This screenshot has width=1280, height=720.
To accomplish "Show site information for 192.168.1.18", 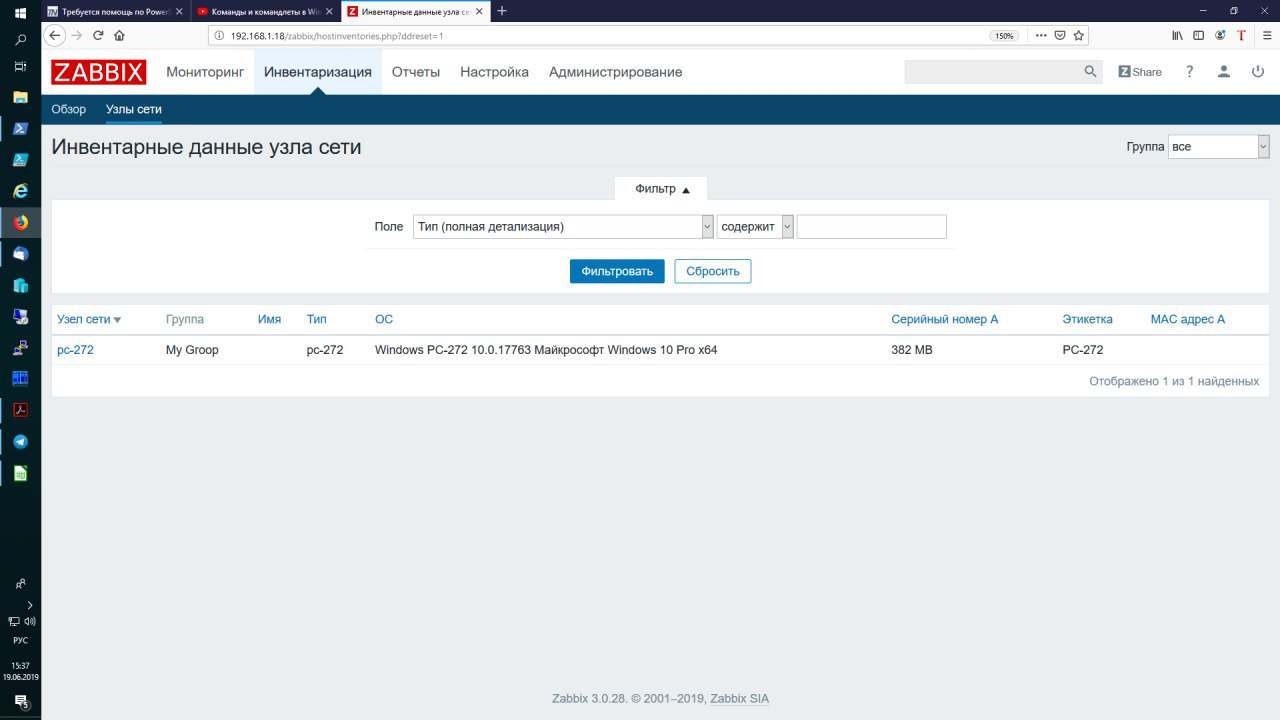I will pyautogui.click(x=219, y=35).
